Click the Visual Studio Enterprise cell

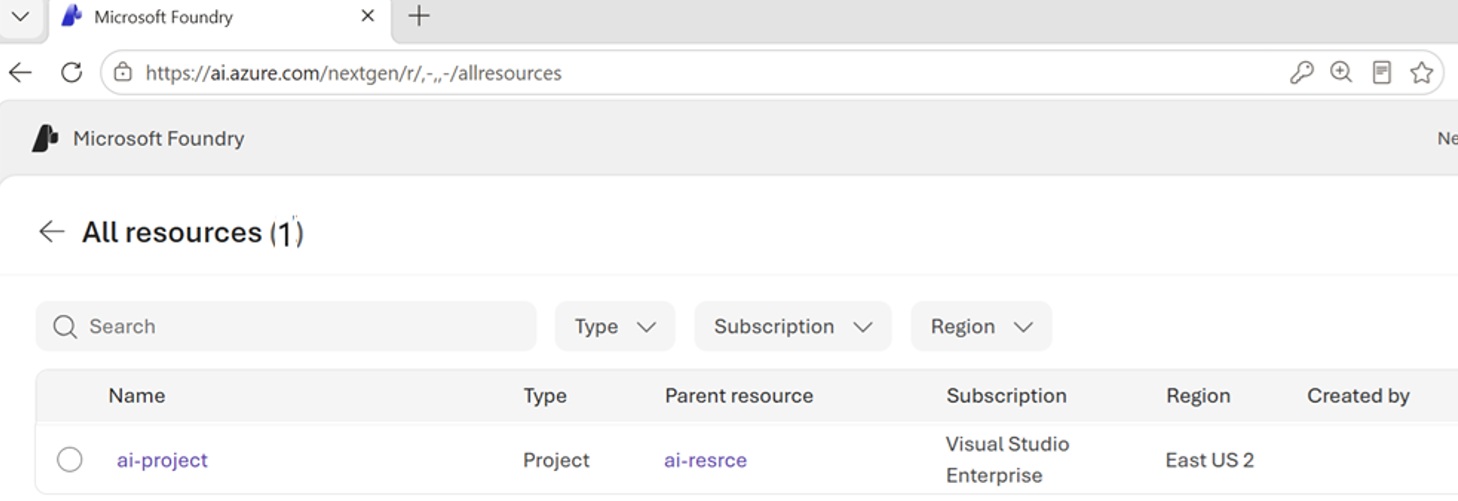click(x=1007, y=459)
